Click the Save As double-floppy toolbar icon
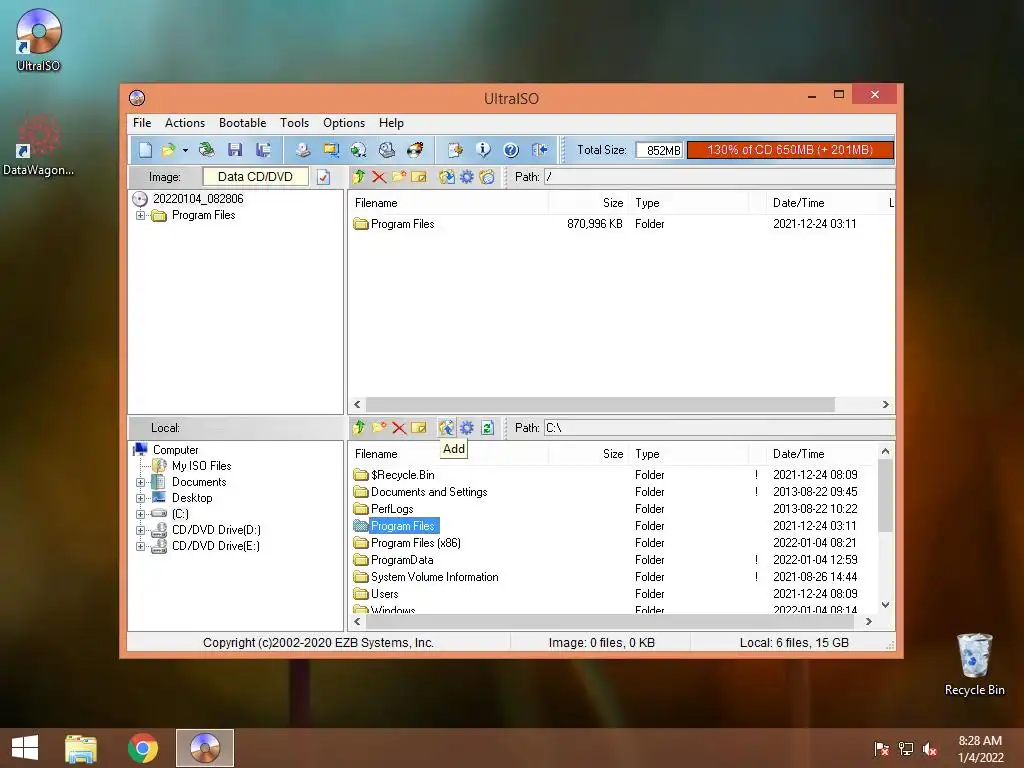The height and width of the screenshot is (768, 1024). click(263, 150)
